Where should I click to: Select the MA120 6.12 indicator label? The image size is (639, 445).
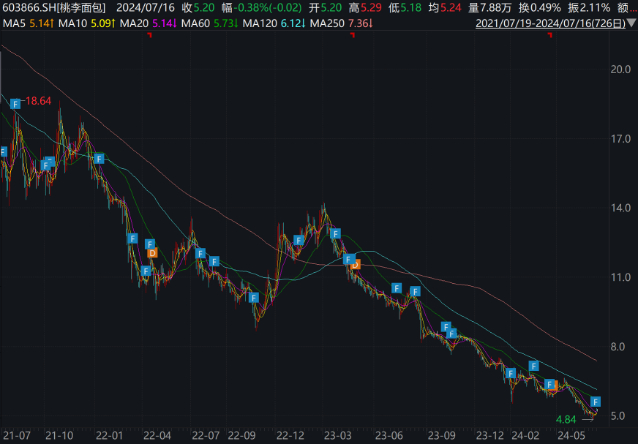click(274, 23)
